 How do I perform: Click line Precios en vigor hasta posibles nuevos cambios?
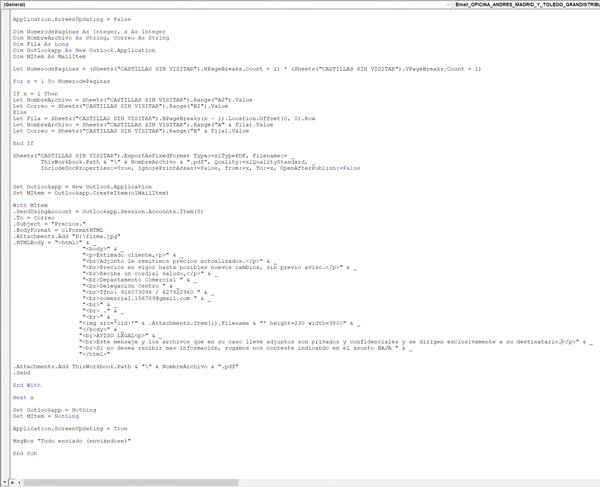[x=219, y=267]
